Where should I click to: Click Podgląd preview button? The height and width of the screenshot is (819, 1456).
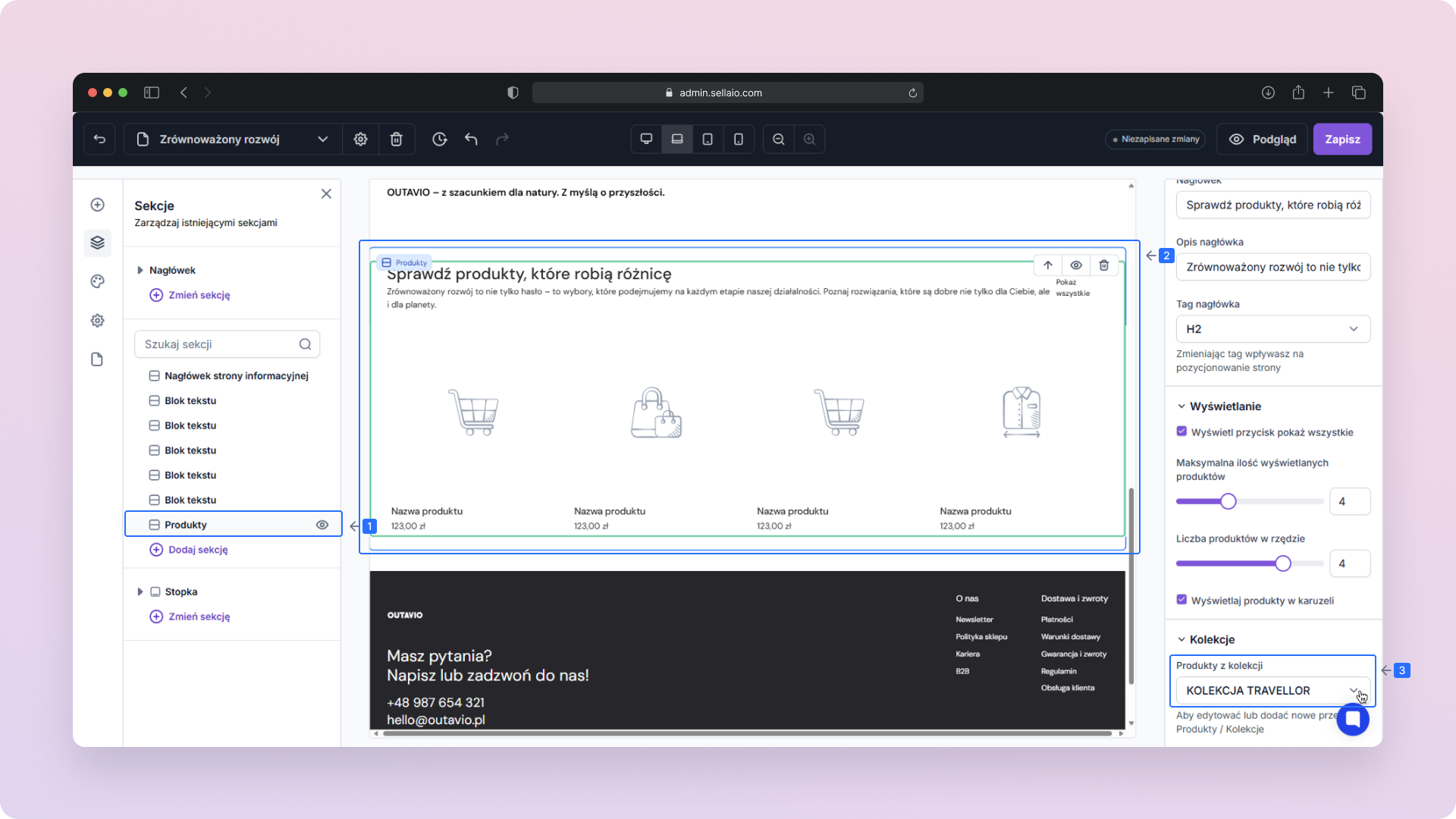(1263, 139)
